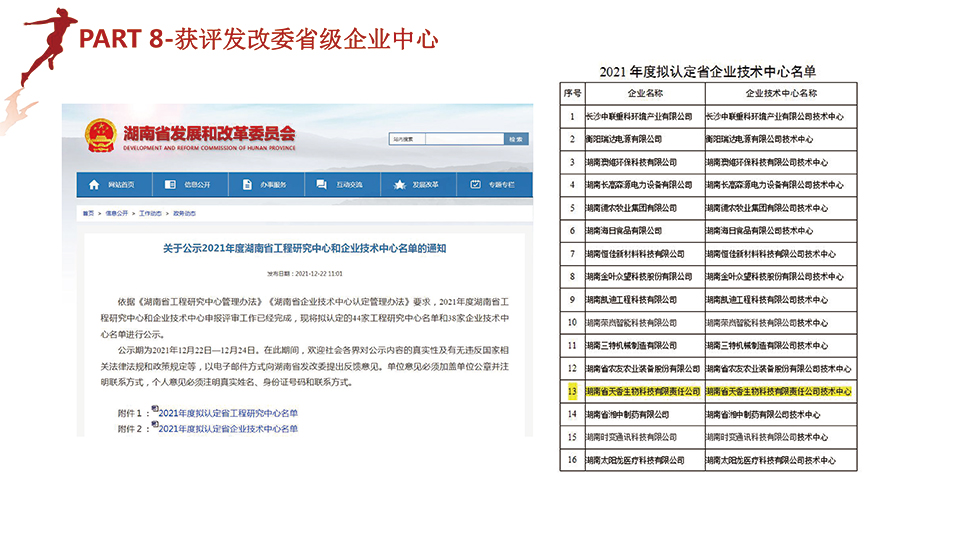Click the 发展改革 star icon

[x=399, y=185]
